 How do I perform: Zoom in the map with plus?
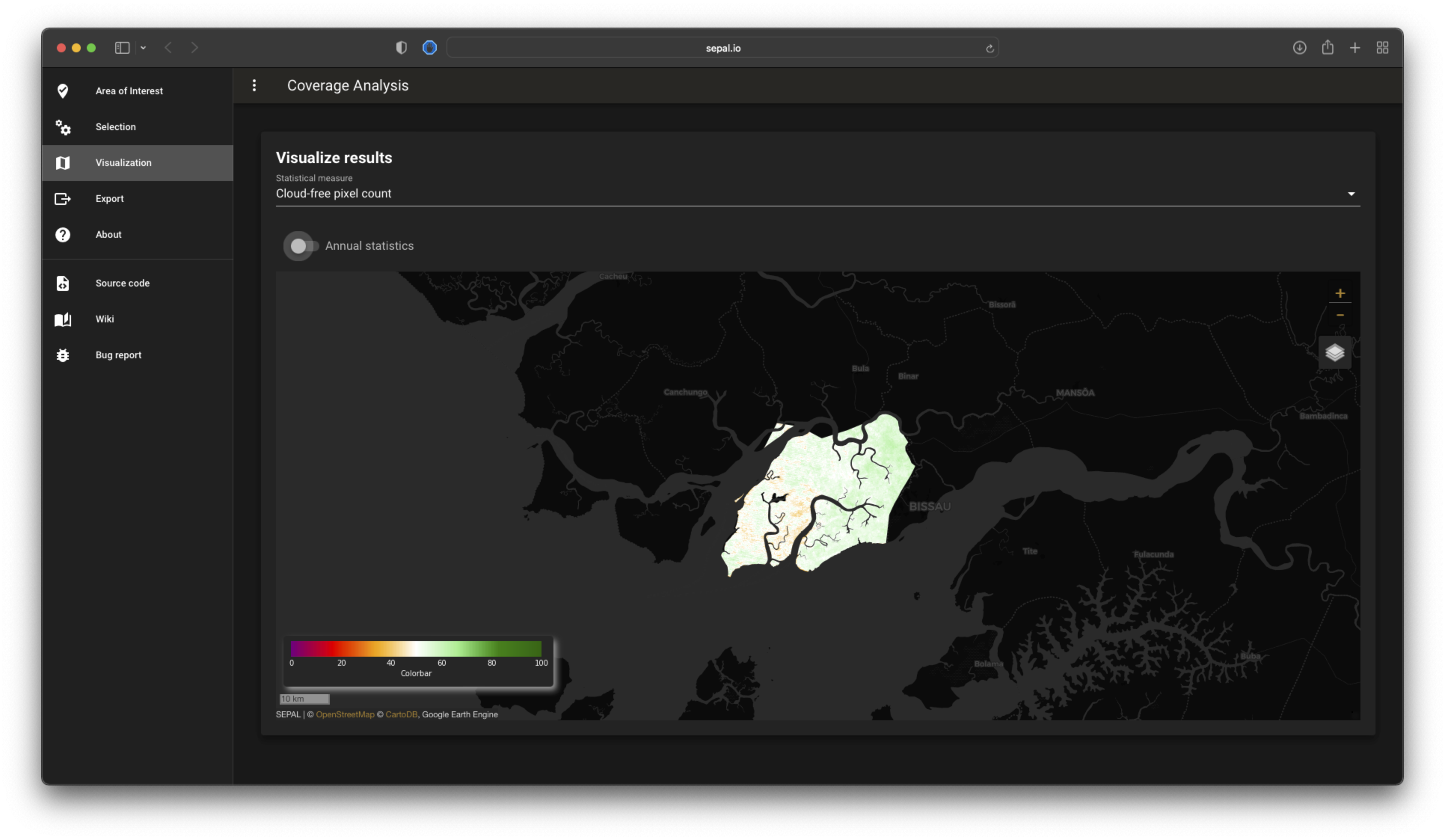coord(1340,294)
